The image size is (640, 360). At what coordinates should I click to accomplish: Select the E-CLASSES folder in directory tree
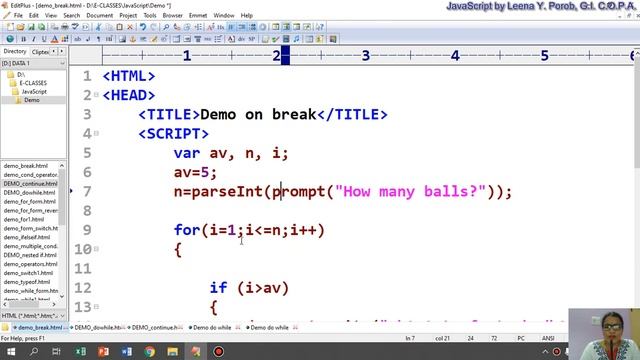(x=33, y=83)
